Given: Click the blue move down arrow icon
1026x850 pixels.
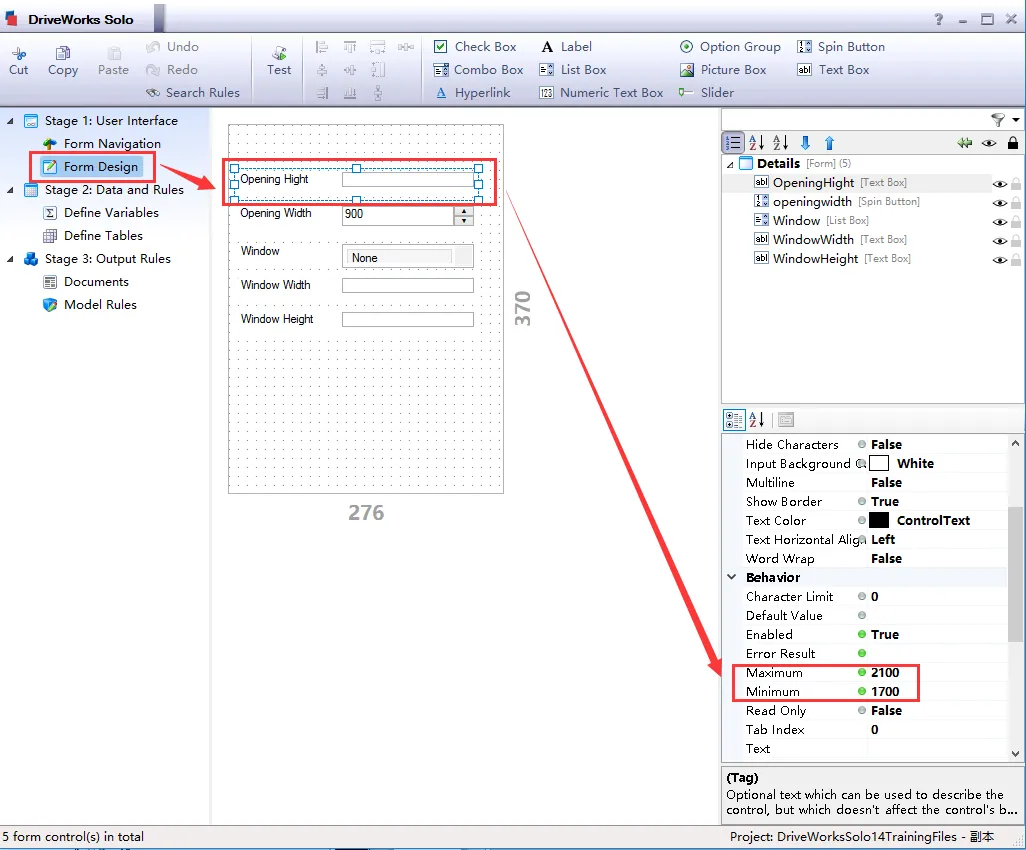Looking at the screenshot, I should pos(805,144).
